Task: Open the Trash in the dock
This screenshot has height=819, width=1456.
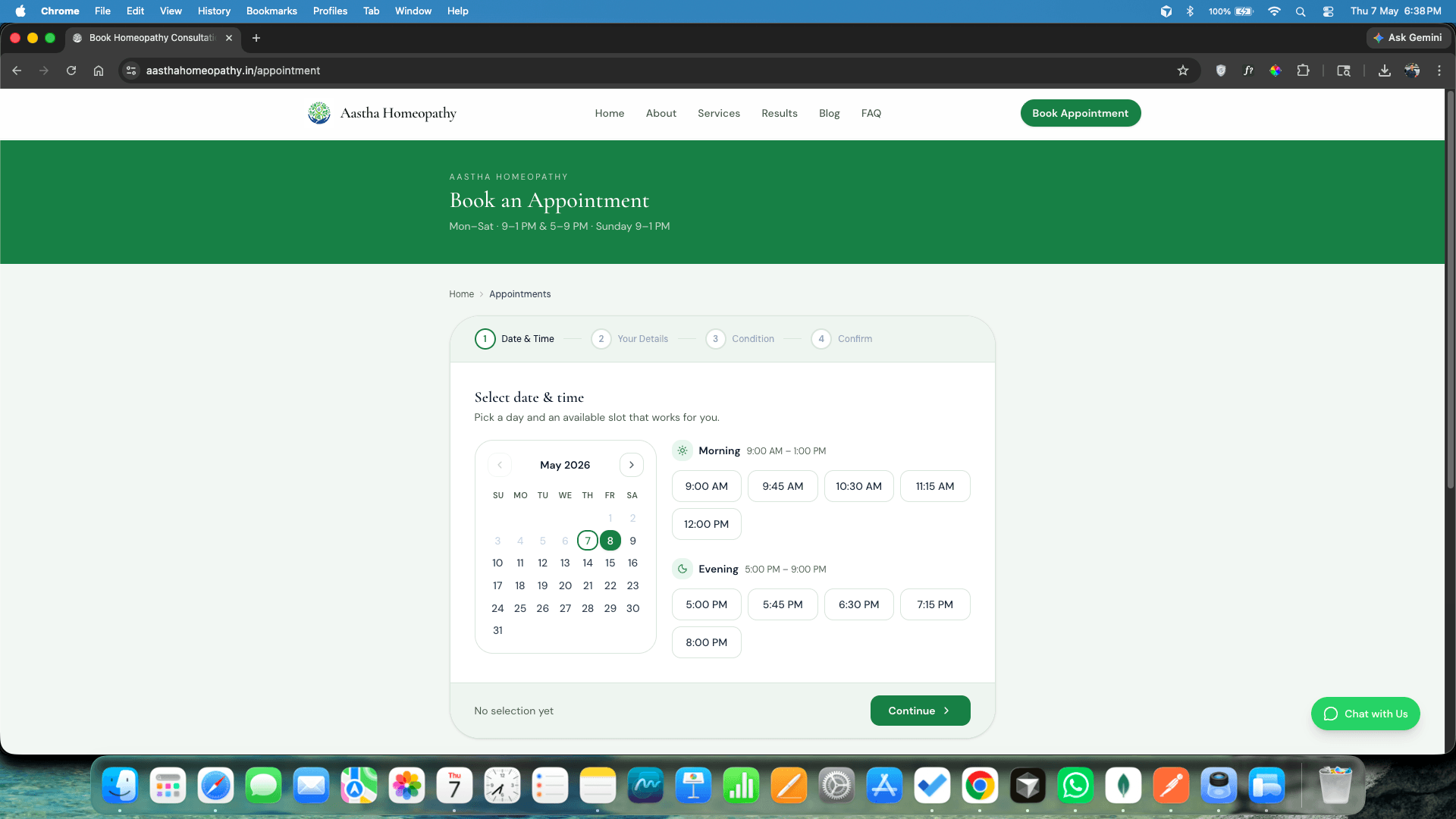Action: click(x=1335, y=786)
